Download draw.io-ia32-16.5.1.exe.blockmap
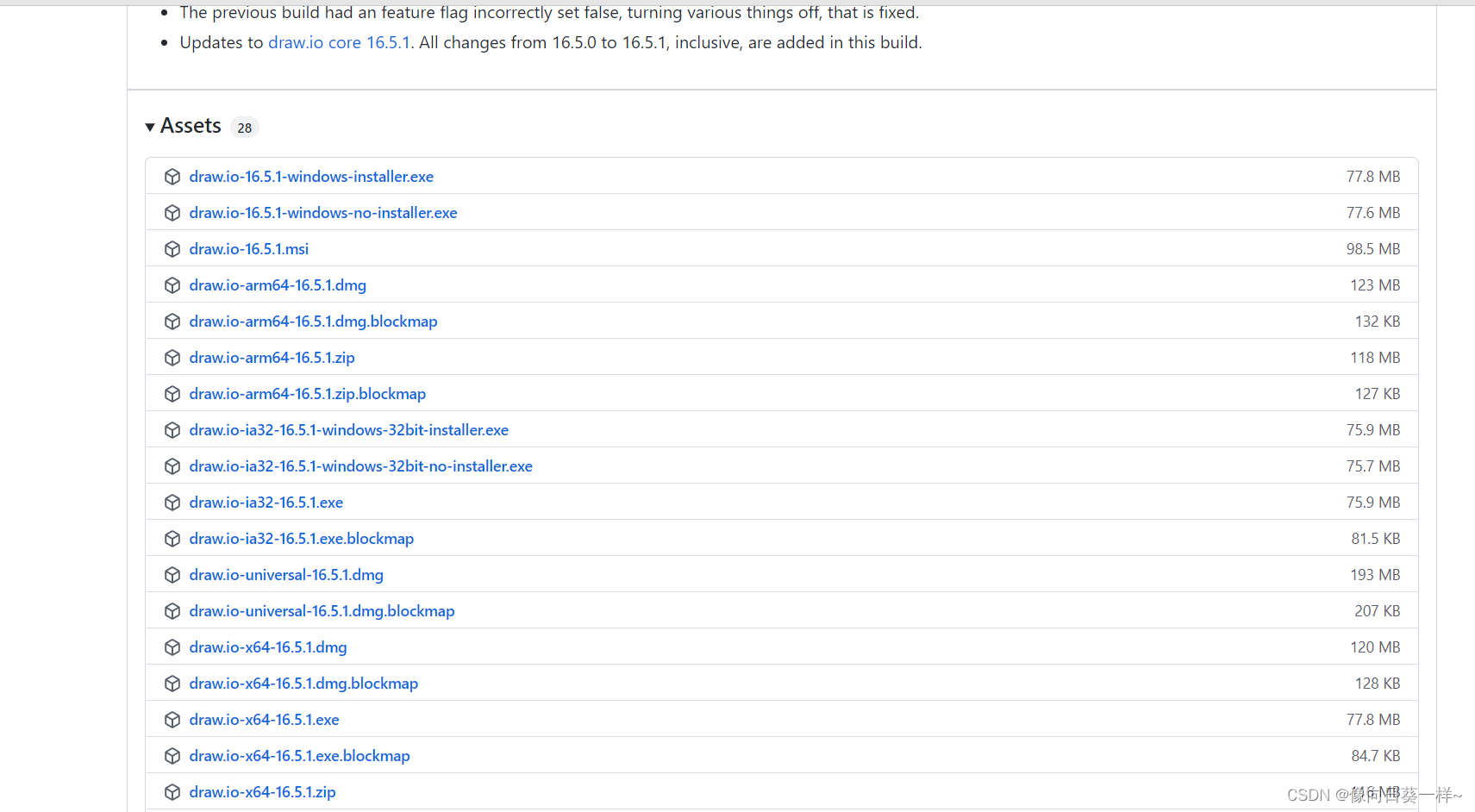The height and width of the screenshot is (812, 1475). pos(302,539)
